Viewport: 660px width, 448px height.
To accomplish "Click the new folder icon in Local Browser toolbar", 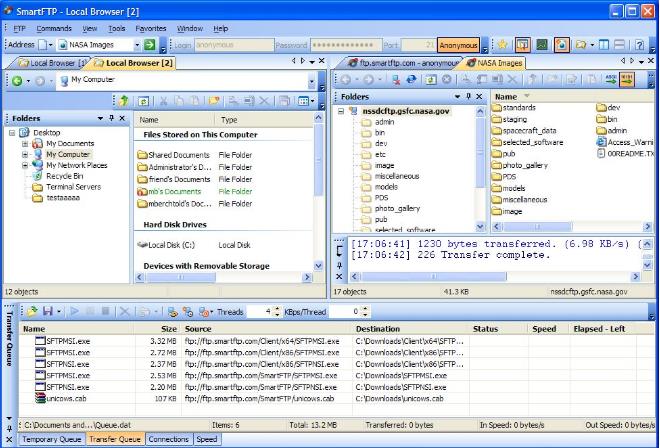I will (x=214, y=101).
